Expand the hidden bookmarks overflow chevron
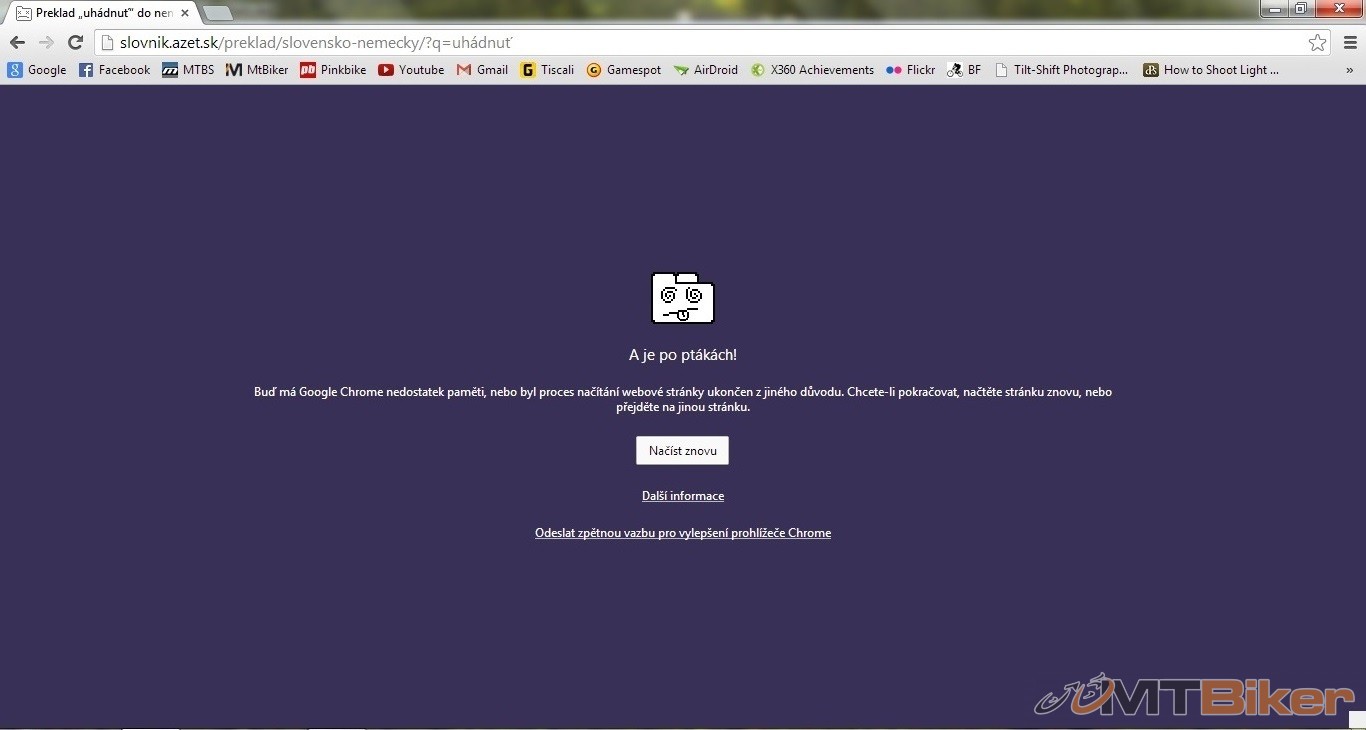 tap(1350, 70)
